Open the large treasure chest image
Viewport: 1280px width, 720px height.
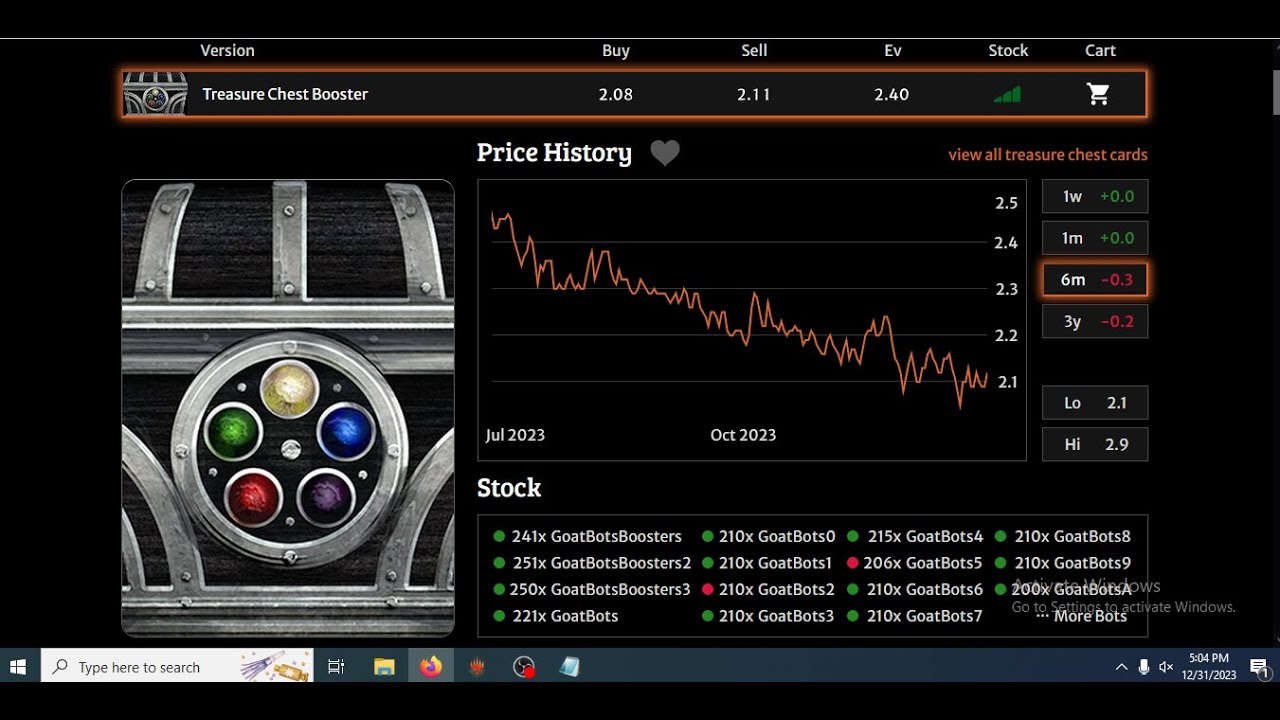288,408
